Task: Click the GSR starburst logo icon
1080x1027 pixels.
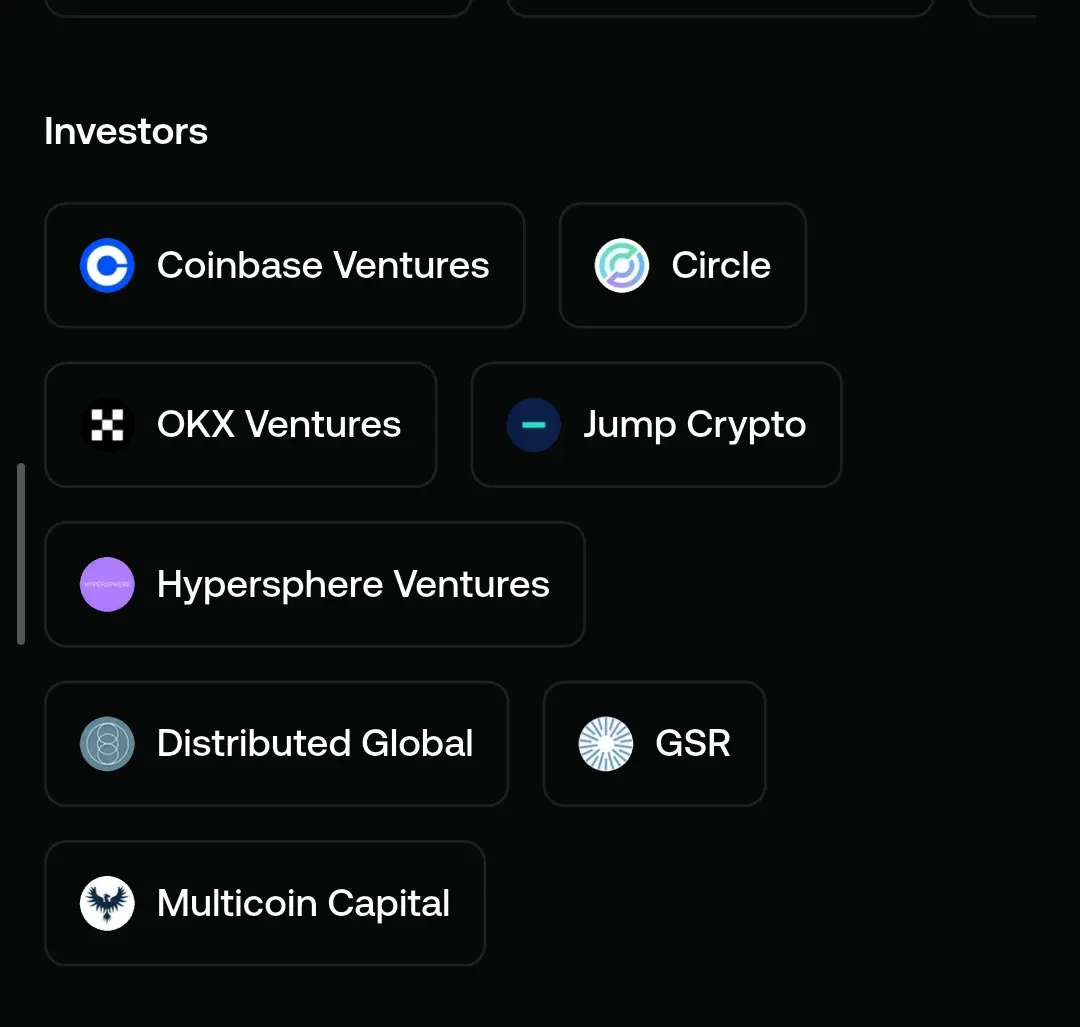Action: click(x=605, y=743)
